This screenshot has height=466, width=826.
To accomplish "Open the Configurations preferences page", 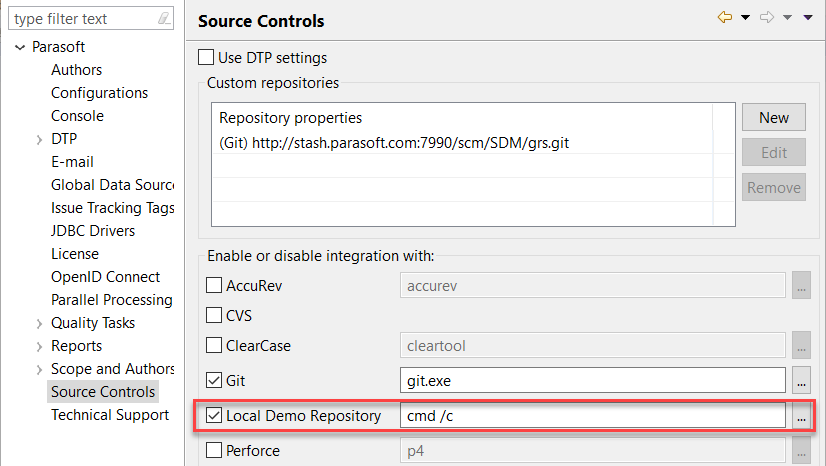I will 100,93.
